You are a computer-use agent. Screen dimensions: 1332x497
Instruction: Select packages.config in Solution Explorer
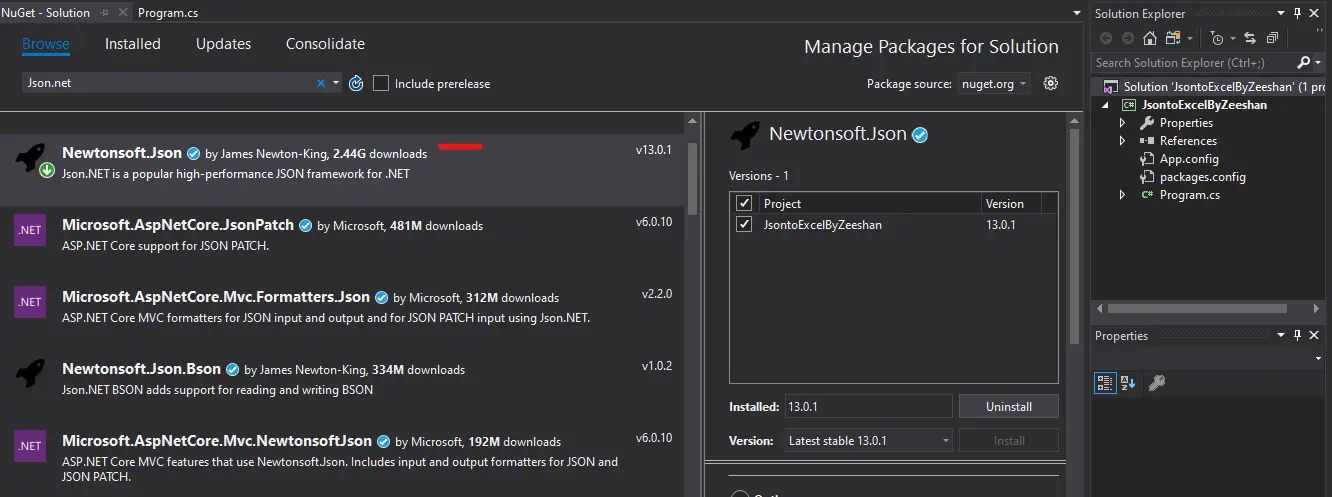[1202, 177]
